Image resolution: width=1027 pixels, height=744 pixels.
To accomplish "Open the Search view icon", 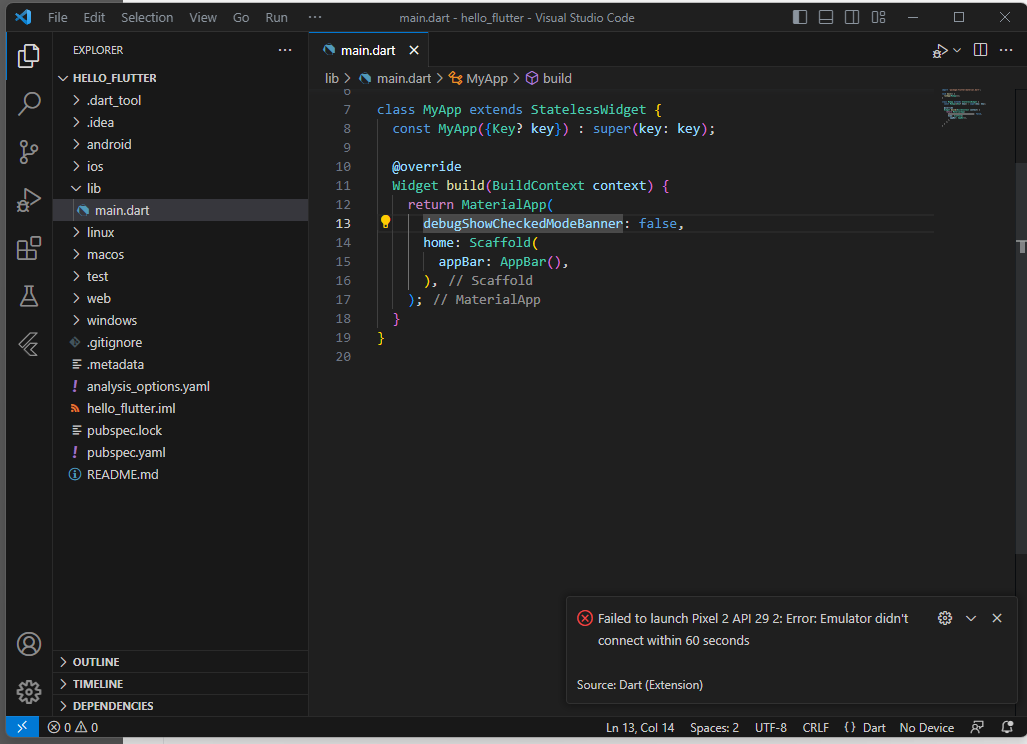I will (x=28, y=103).
